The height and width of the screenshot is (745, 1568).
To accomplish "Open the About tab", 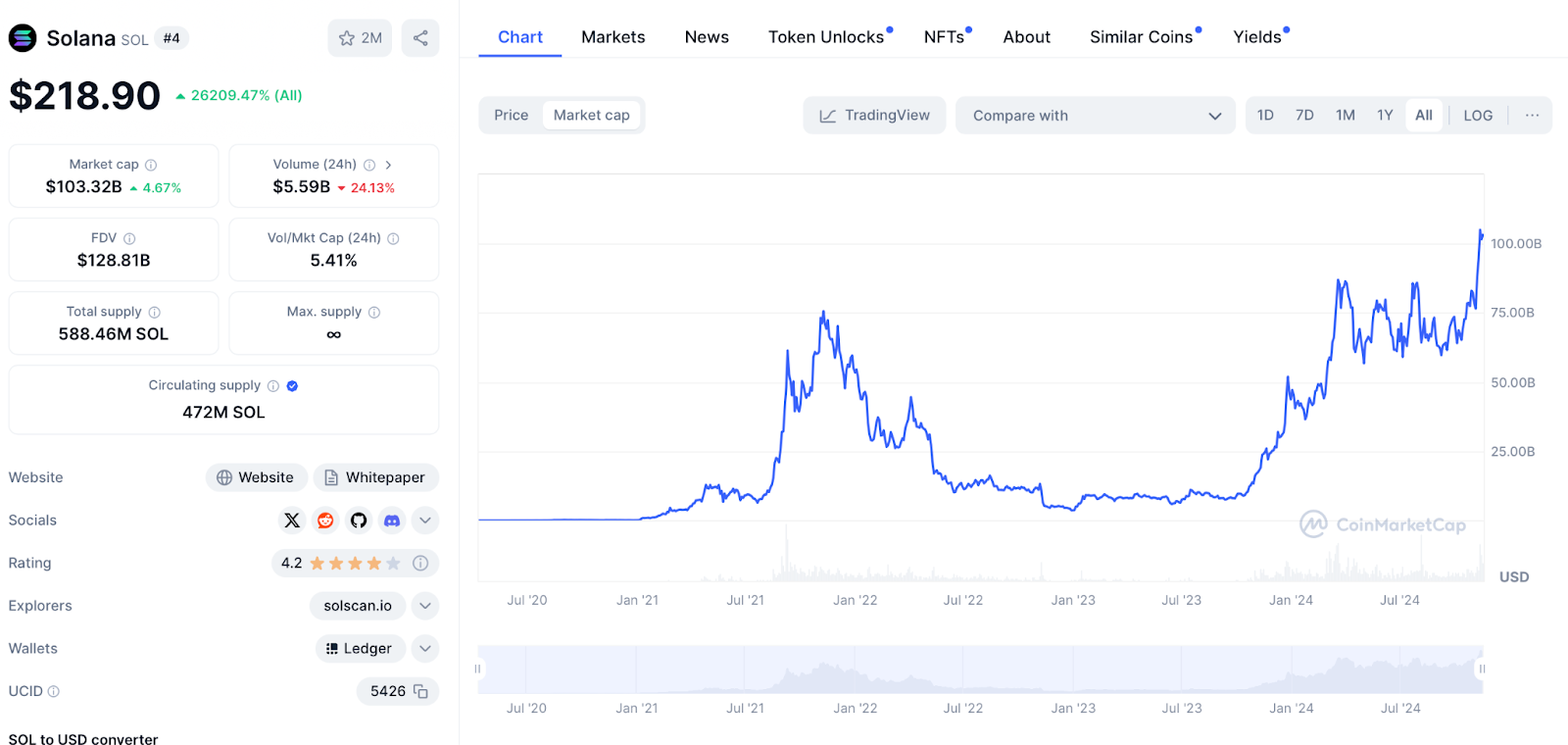I will (x=1027, y=37).
